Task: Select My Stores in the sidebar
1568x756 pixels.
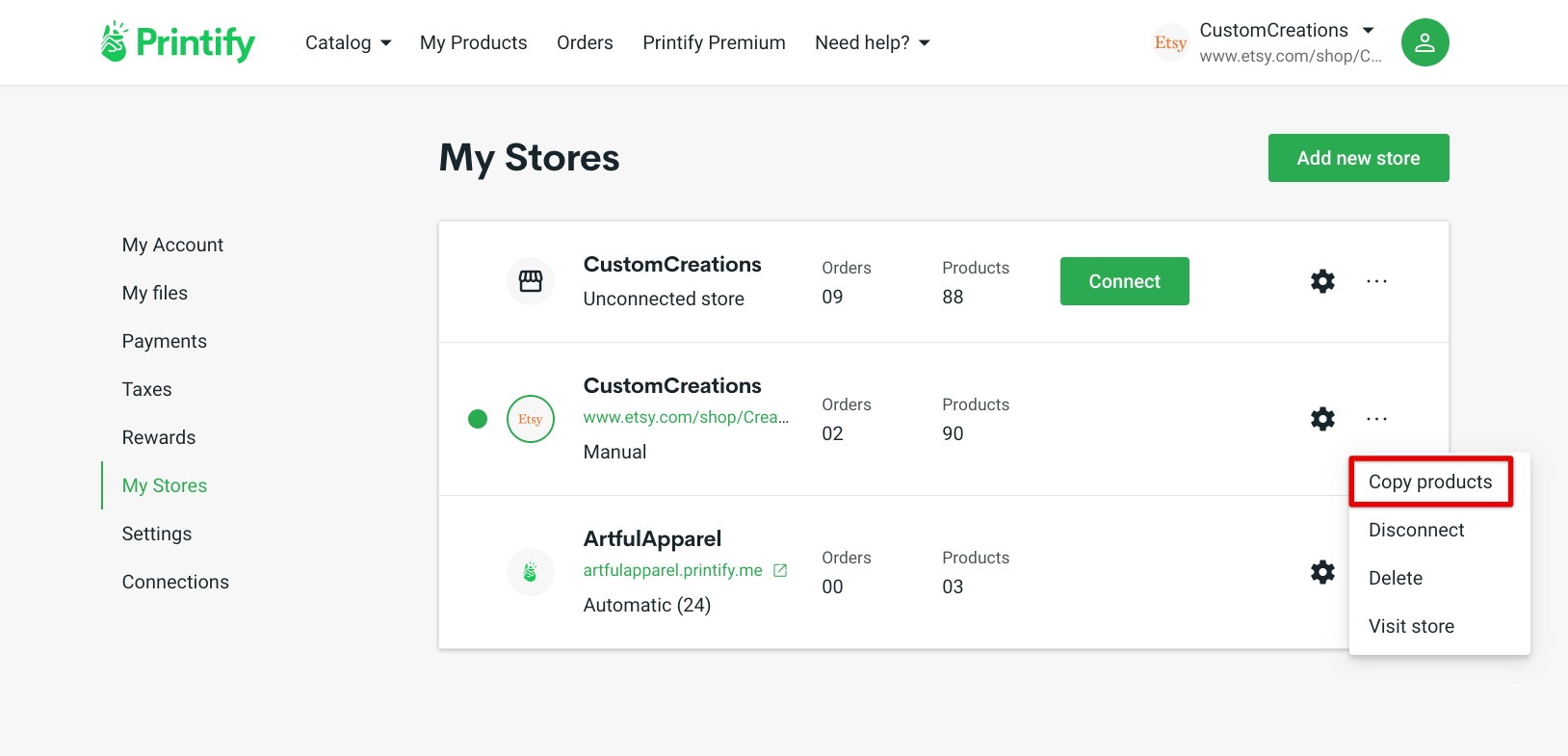Action: click(165, 485)
